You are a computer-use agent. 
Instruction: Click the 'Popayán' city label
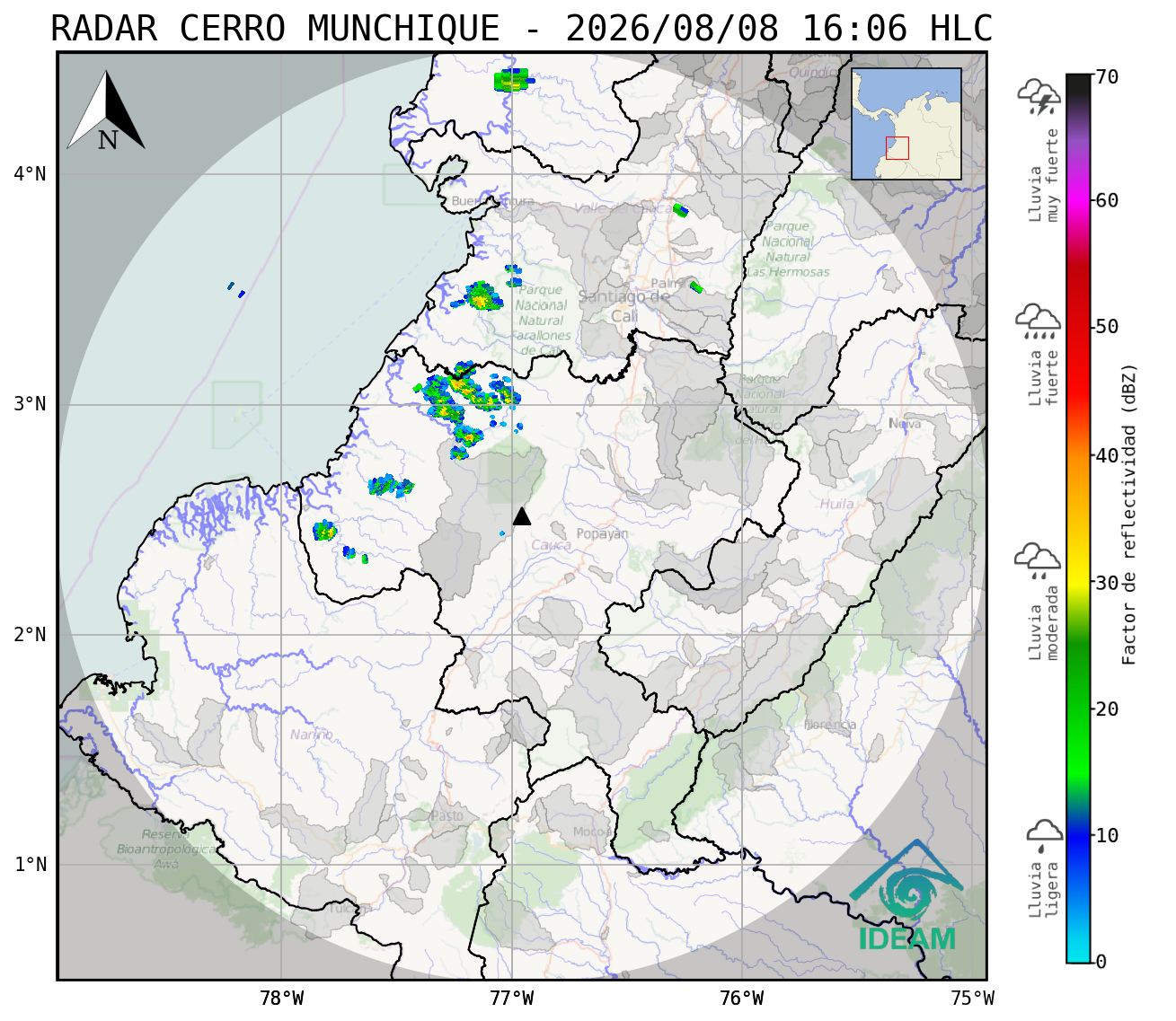coord(602,534)
